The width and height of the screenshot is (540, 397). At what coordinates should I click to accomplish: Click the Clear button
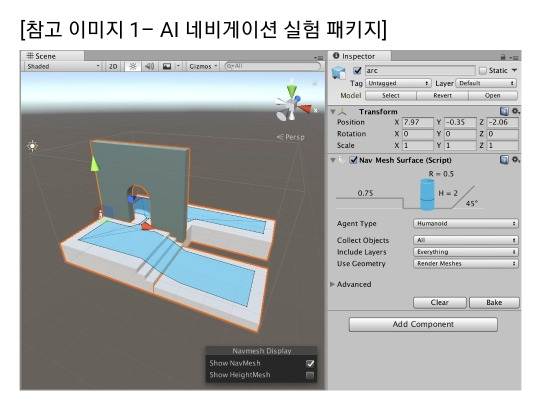[x=440, y=303]
